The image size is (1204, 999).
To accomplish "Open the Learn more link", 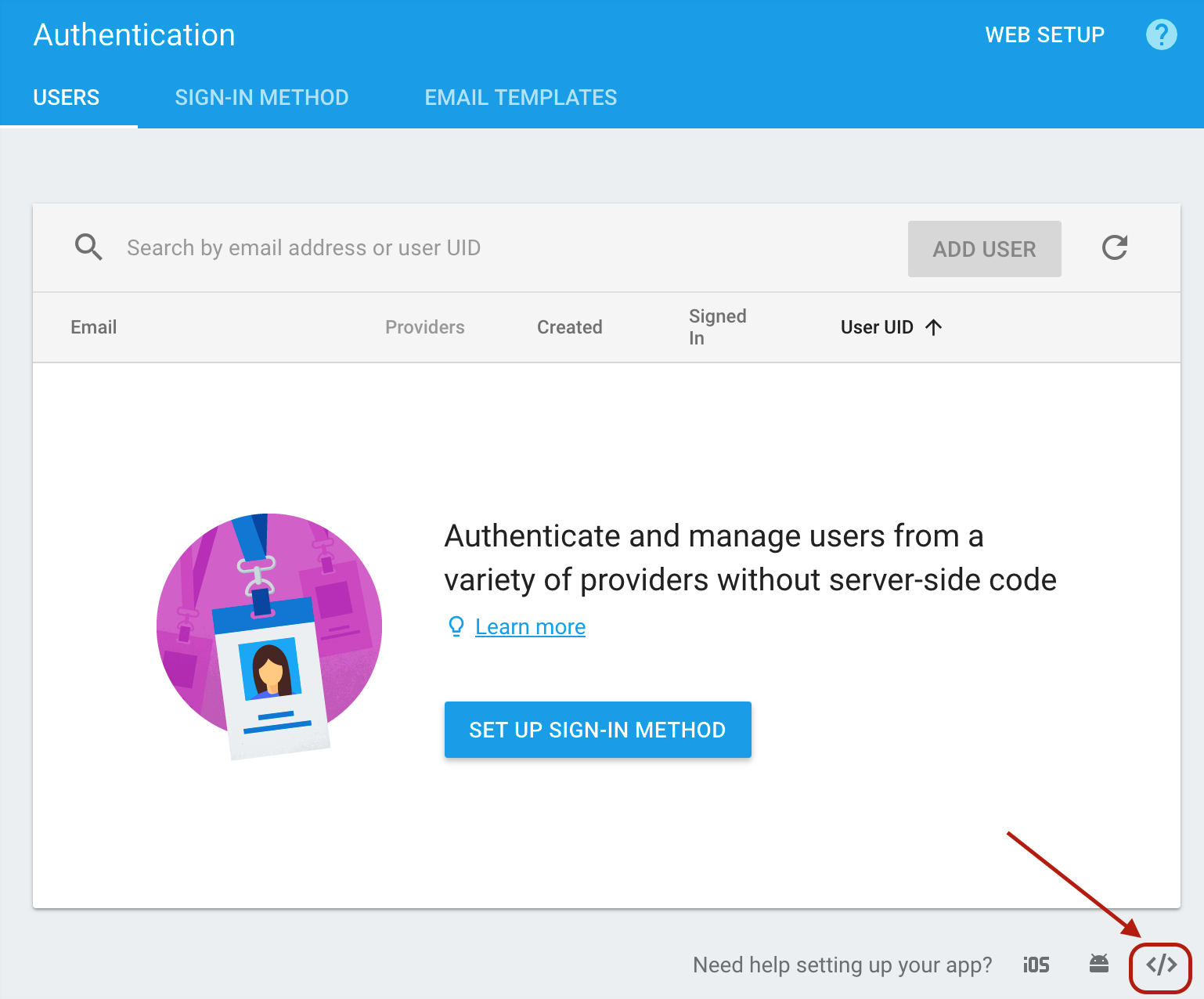I will point(530,626).
